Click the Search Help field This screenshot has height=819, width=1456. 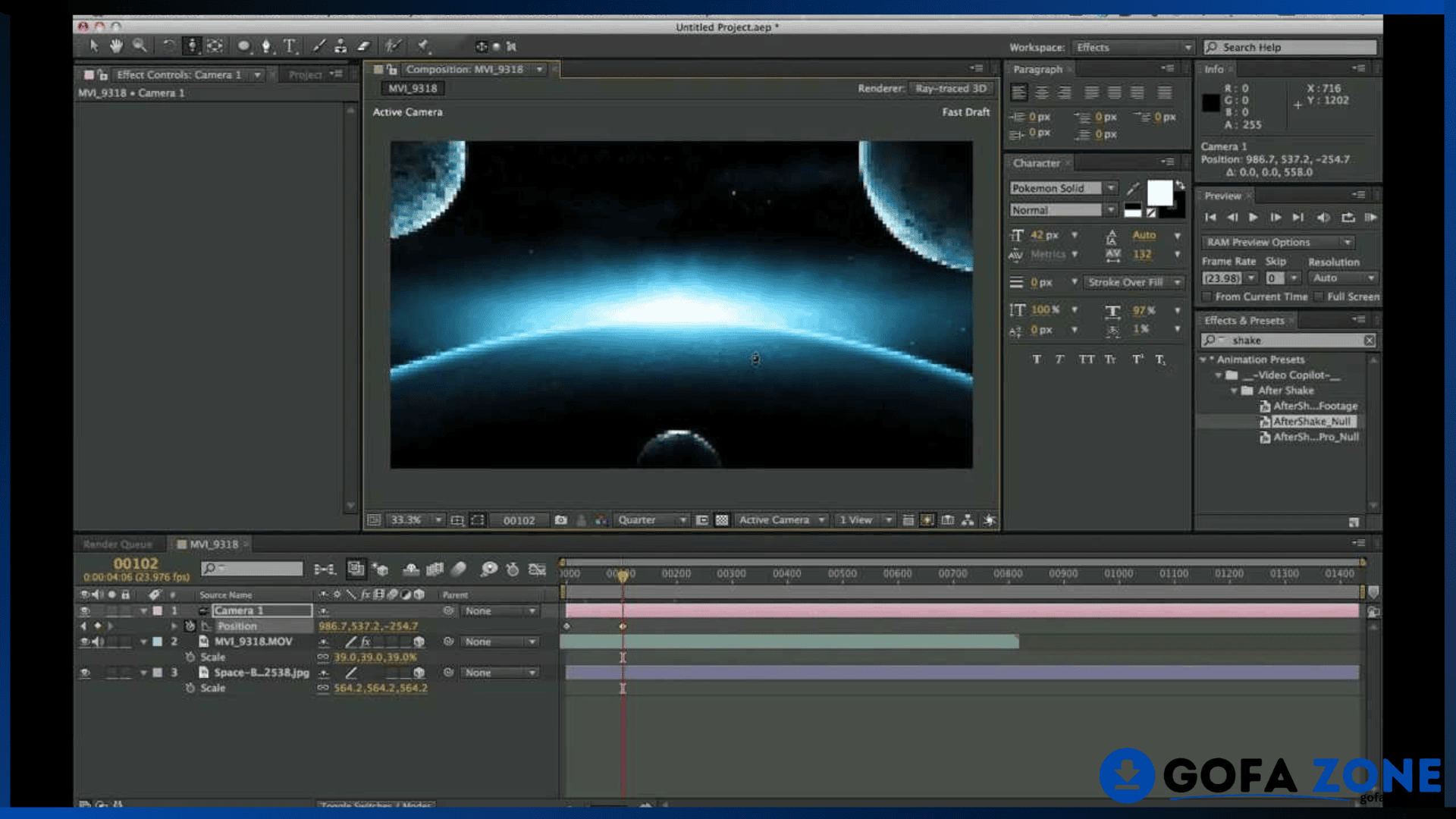[x=1290, y=47]
